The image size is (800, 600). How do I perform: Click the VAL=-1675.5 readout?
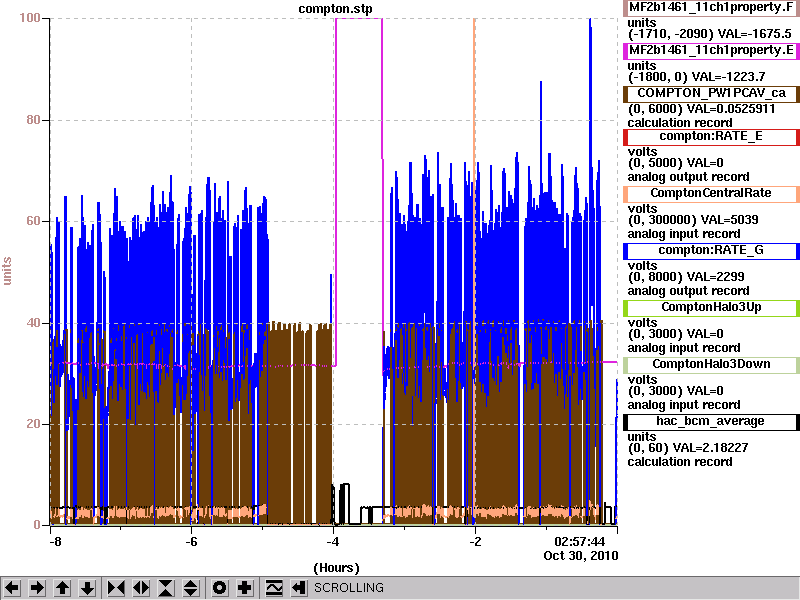(755, 34)
